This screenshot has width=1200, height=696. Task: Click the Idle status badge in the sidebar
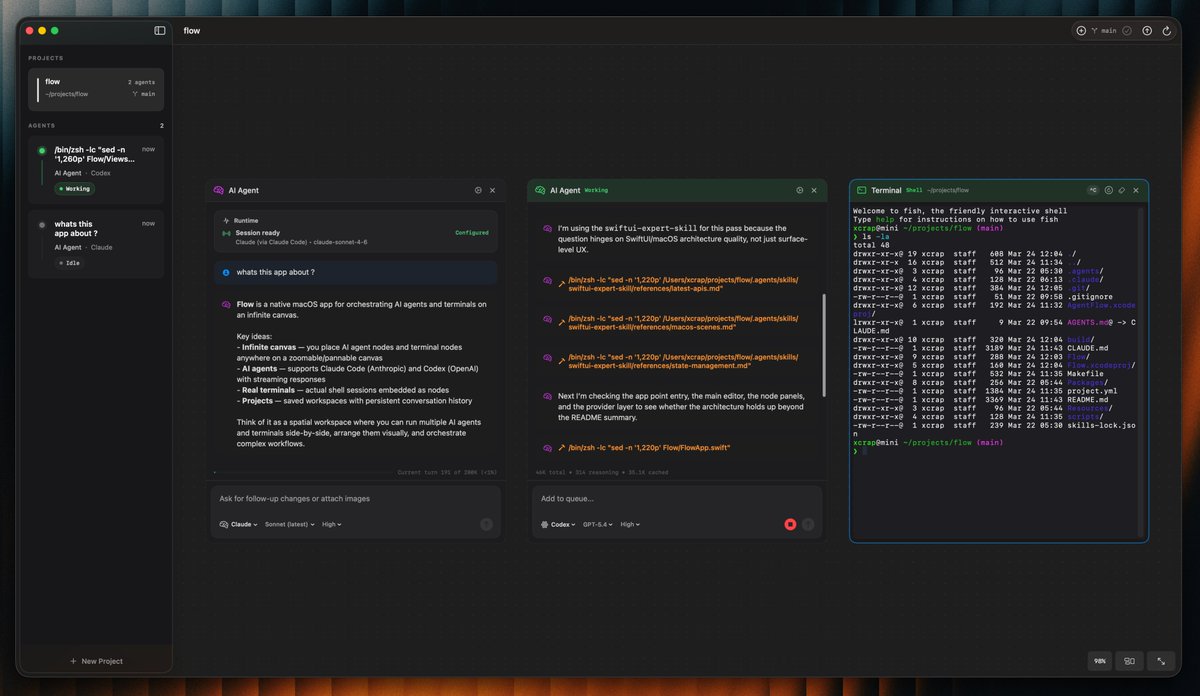coord(70,263)
